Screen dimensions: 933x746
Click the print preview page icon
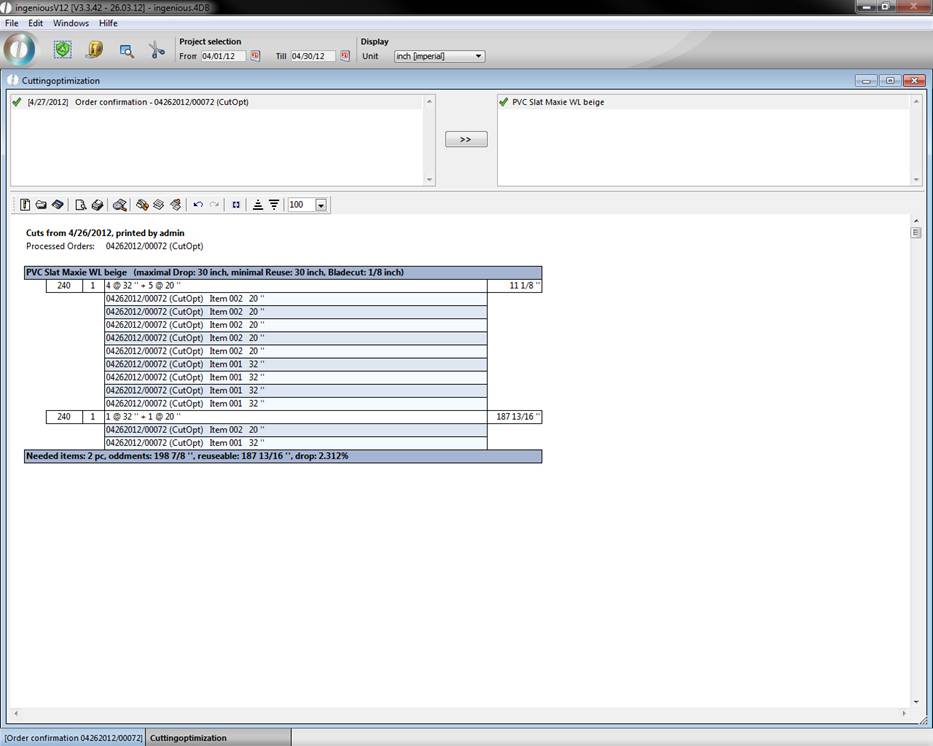(x=81, y=205)
